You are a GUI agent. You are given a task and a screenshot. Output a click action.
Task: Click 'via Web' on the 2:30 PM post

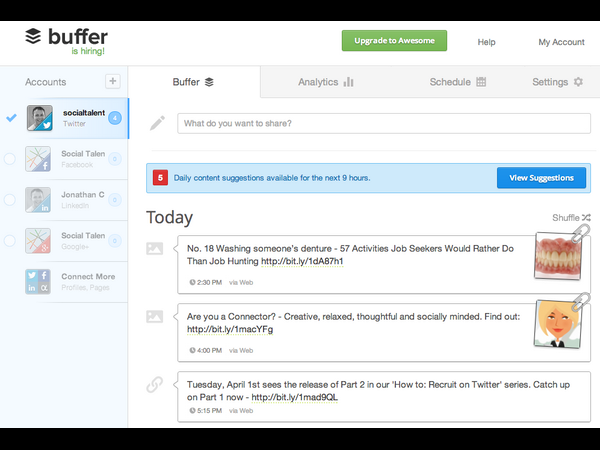tap(241, 282)
